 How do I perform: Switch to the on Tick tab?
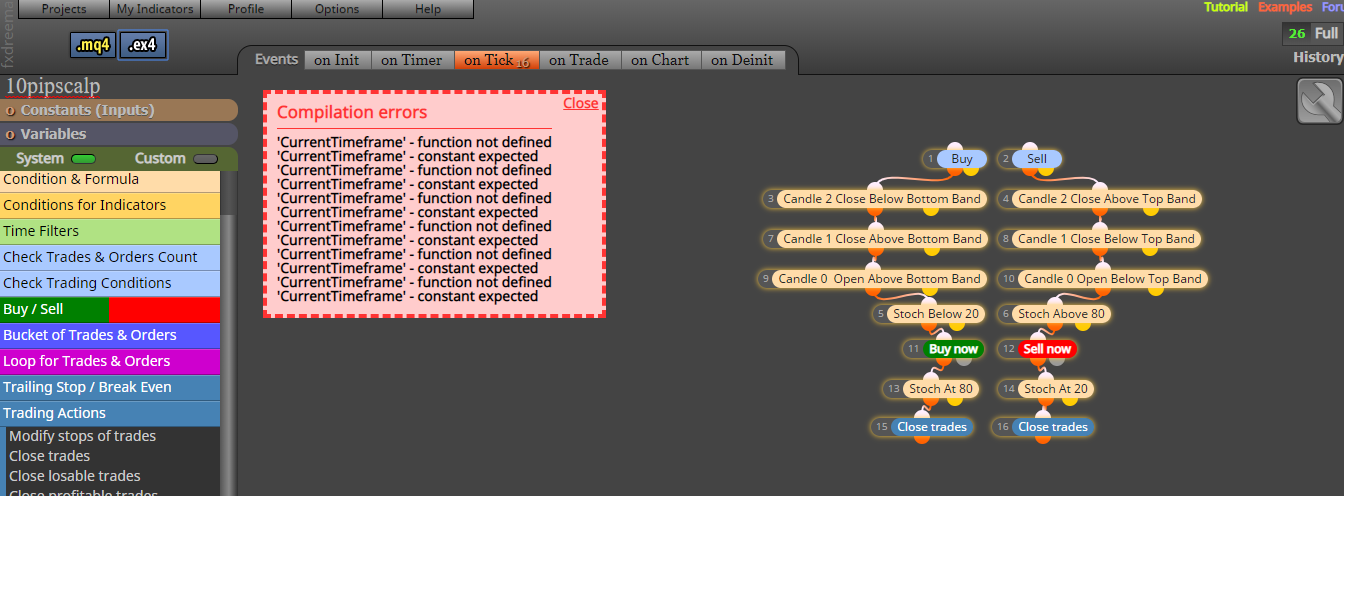pos(497,60)
